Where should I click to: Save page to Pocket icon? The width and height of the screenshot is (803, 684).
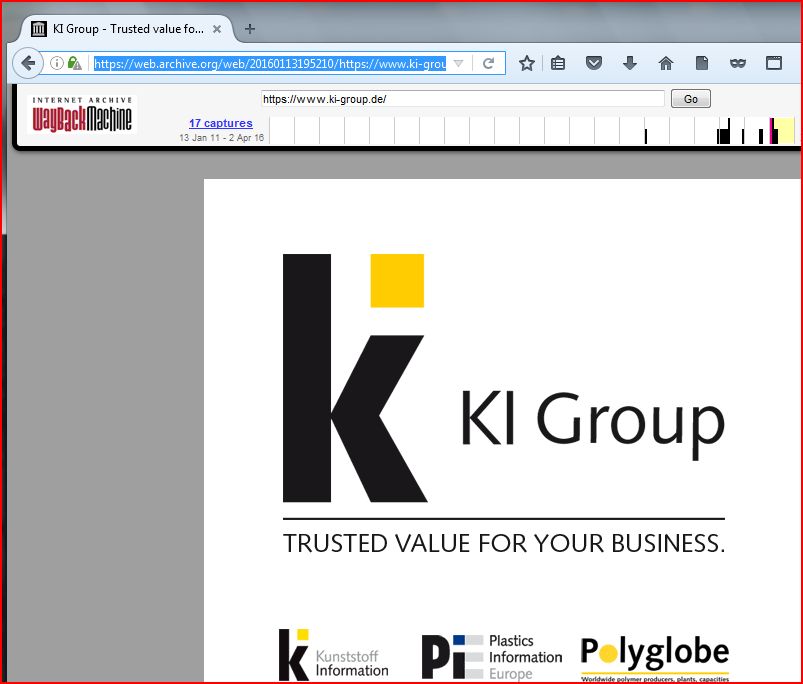point(594,63)
